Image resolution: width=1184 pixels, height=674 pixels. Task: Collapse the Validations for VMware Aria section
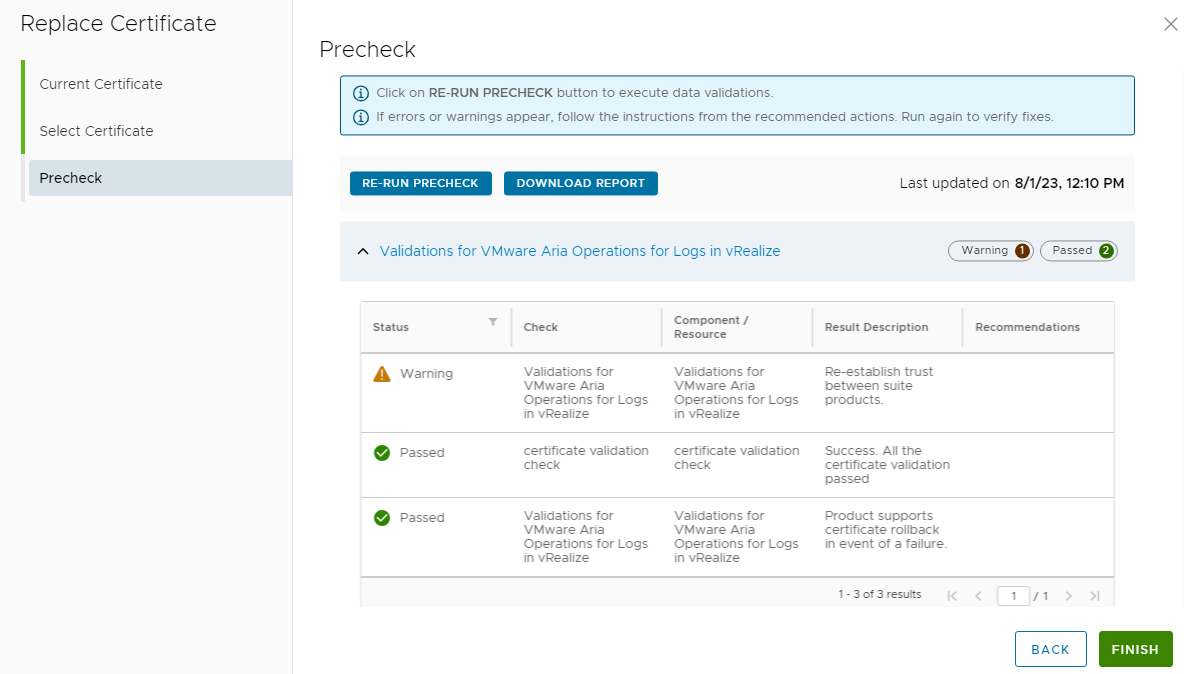click(x=363, y=251)
